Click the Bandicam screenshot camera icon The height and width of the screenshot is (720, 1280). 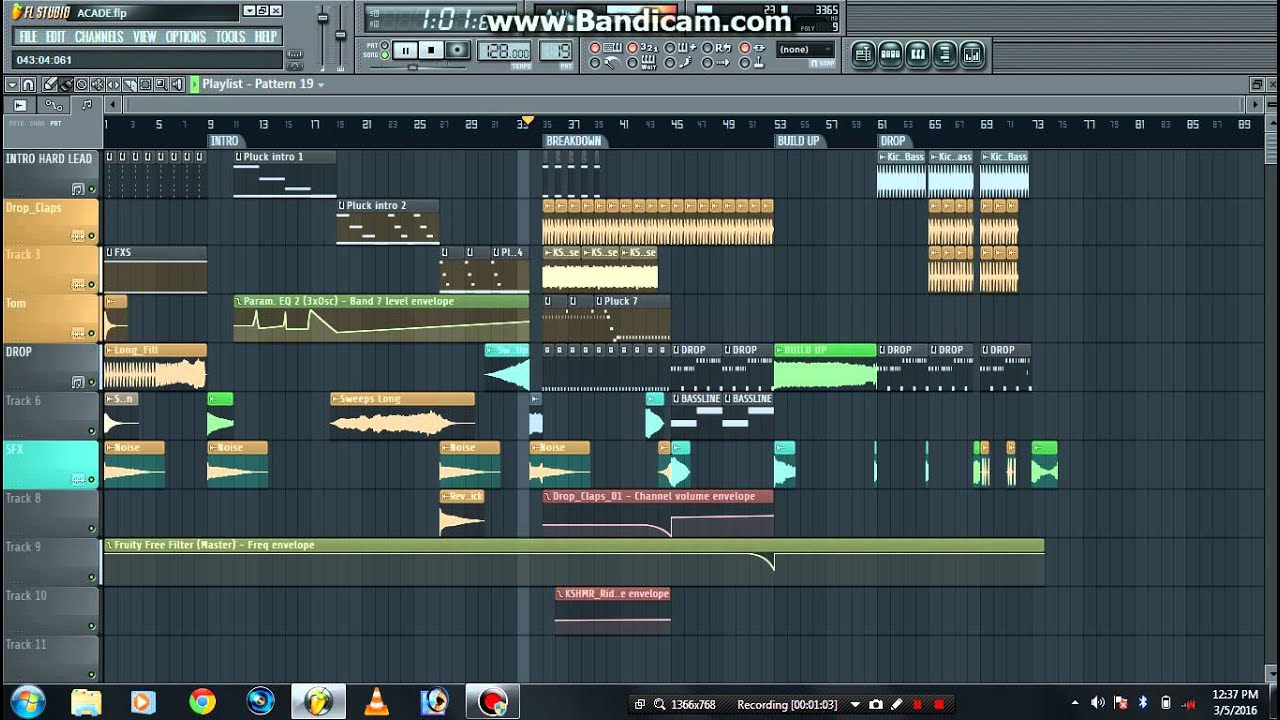[876, 704]
